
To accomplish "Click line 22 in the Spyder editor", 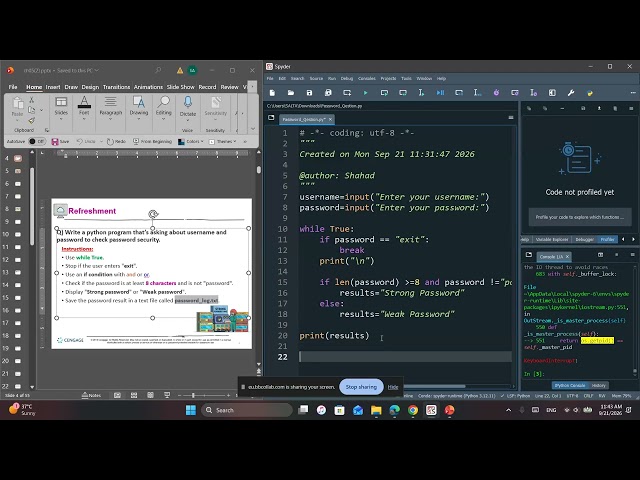I will pos(405,357).
